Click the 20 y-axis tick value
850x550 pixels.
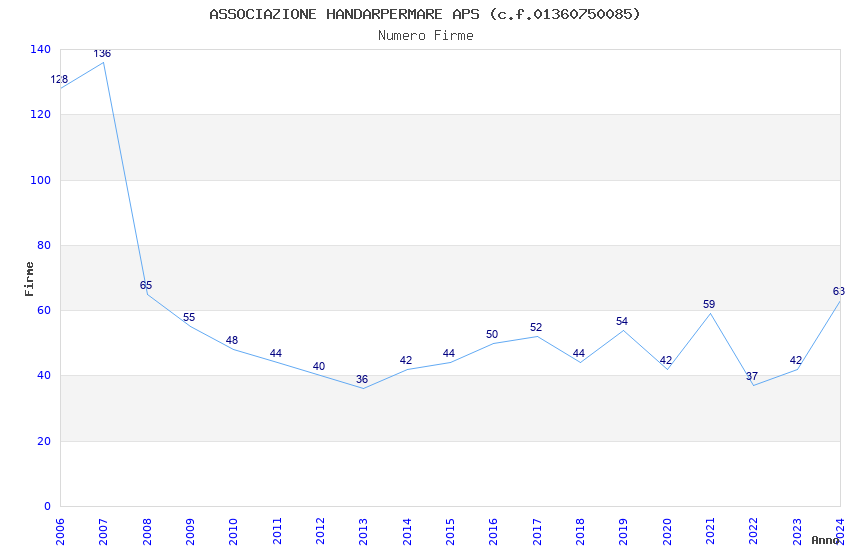point(44,441)
